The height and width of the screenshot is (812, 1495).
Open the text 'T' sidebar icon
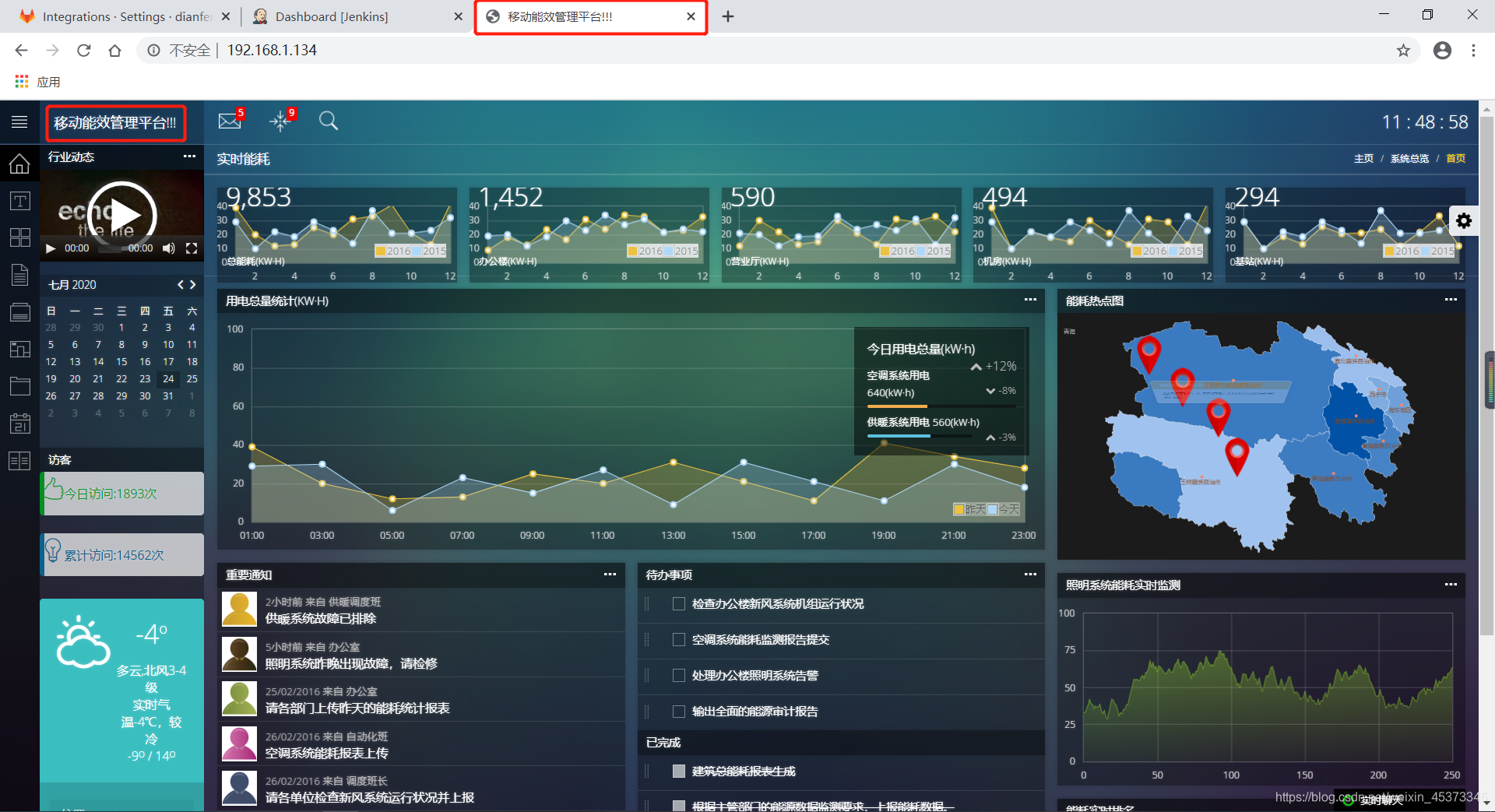pos(19,201)
